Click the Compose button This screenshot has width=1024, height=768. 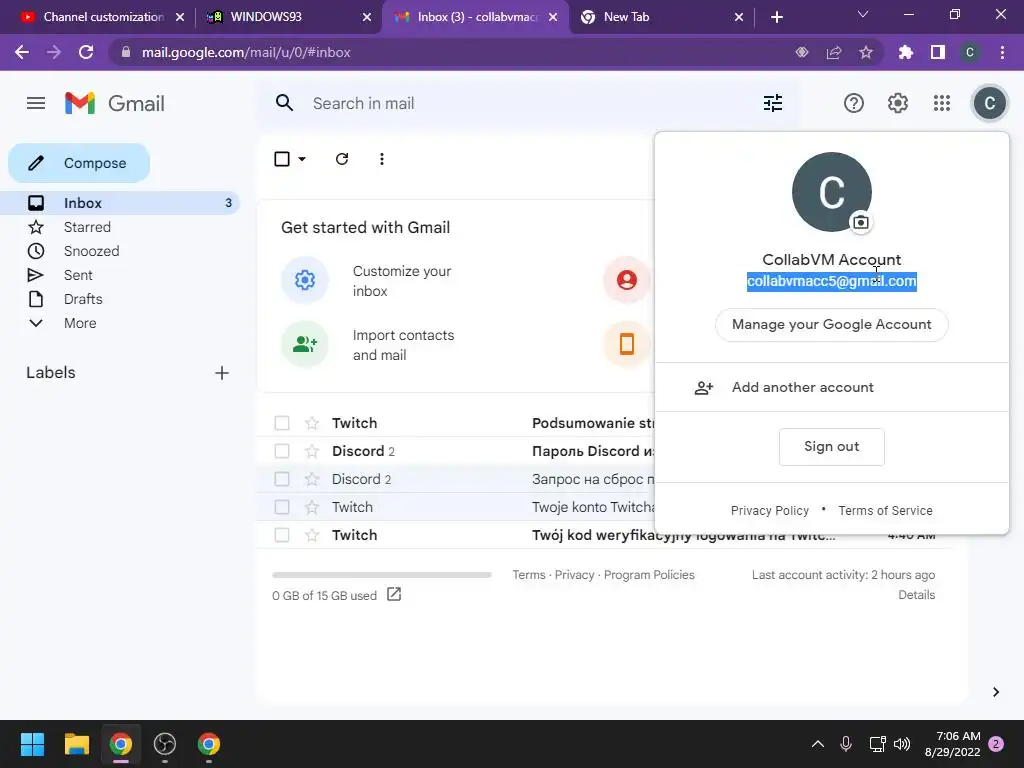point(79,163)
